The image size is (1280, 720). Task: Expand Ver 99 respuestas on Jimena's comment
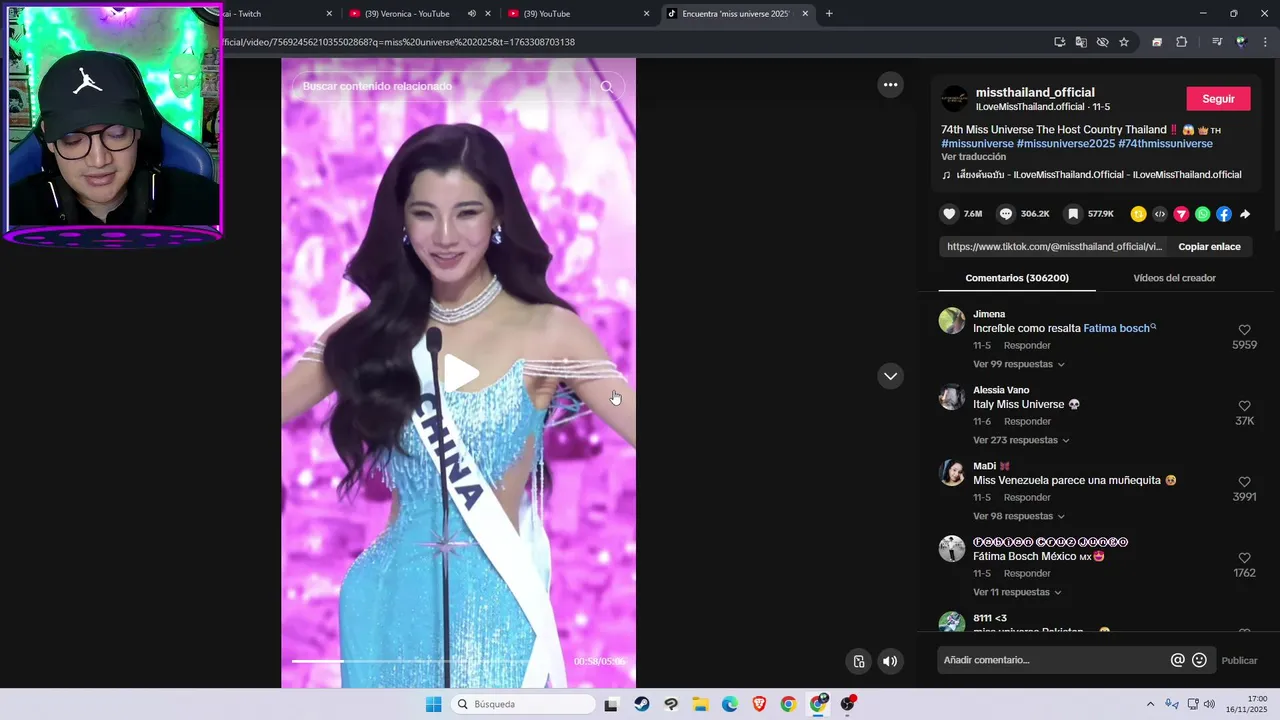click(x=1019, y=364)
